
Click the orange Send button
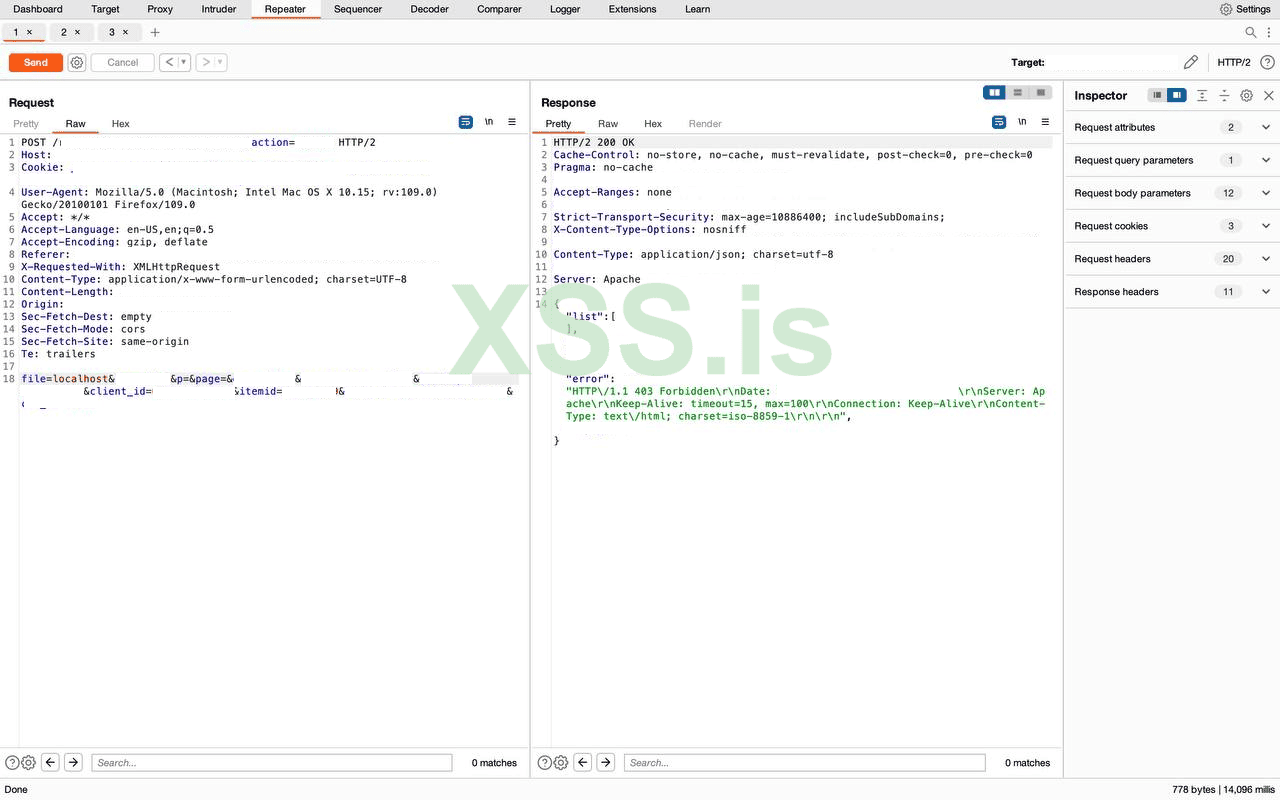click(36, 62)
